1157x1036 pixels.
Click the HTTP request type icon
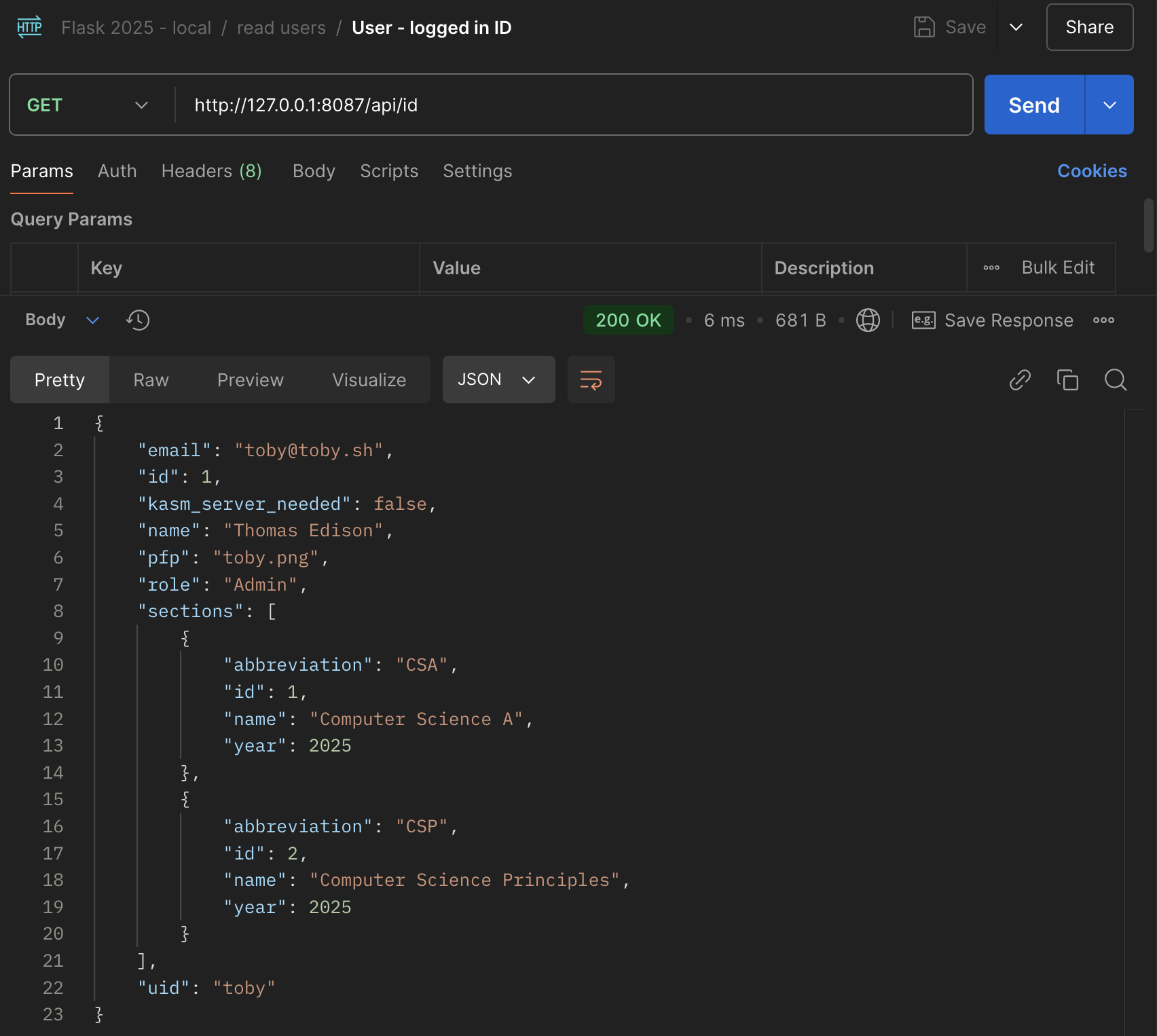point(29,27)
